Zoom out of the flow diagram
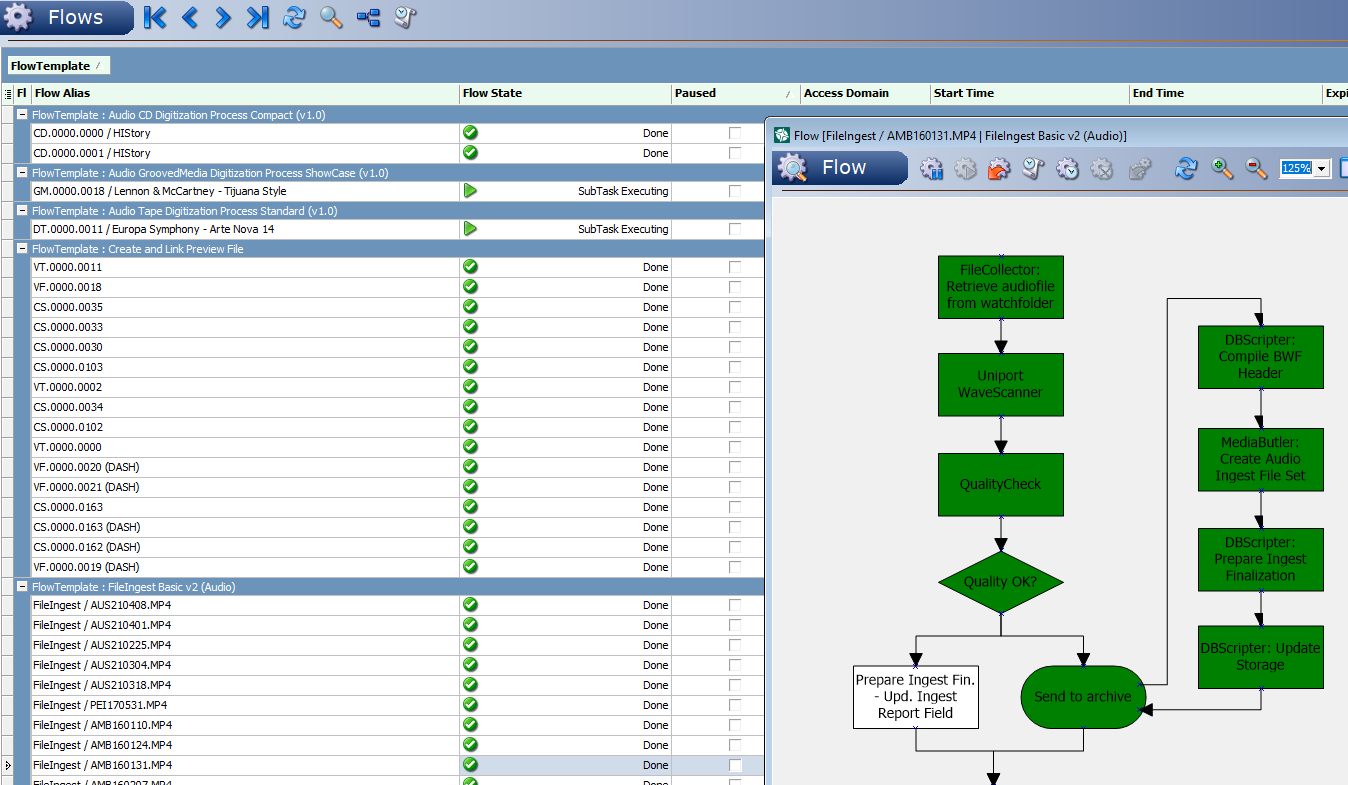1348x785 pixels. click(x=1256, y=169)
